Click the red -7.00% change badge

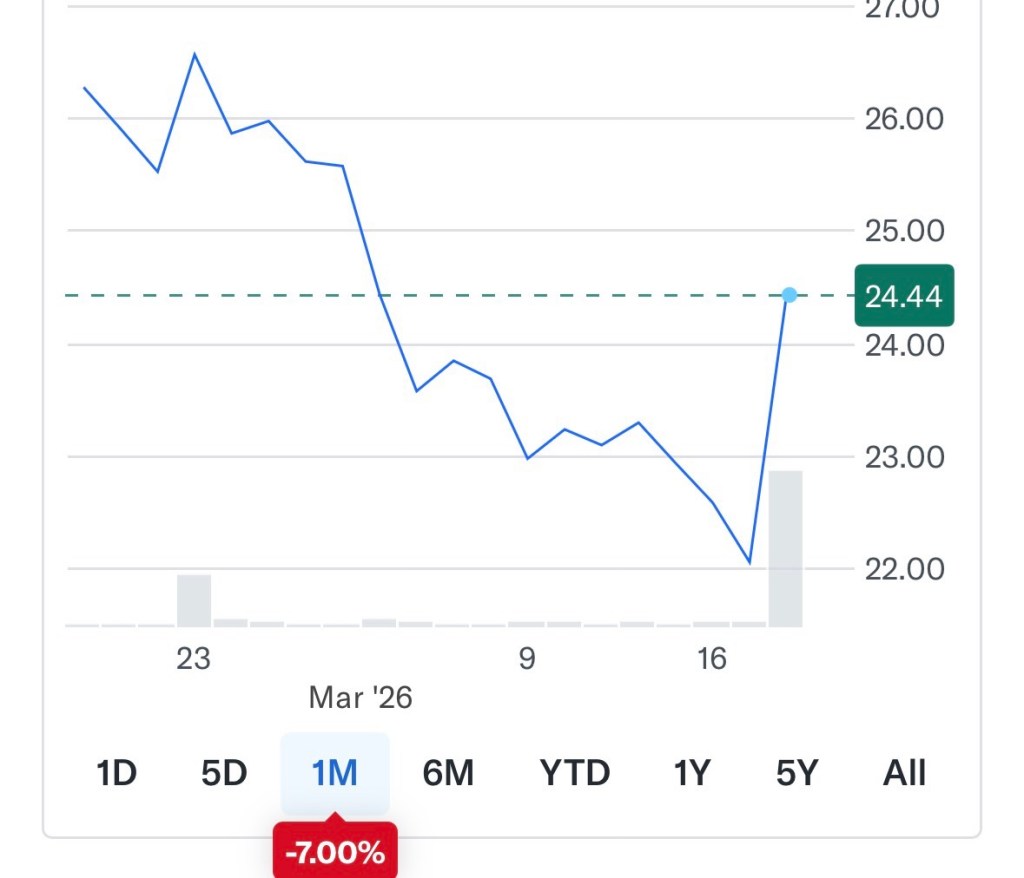pyautogui.click(x=335, y=853)
